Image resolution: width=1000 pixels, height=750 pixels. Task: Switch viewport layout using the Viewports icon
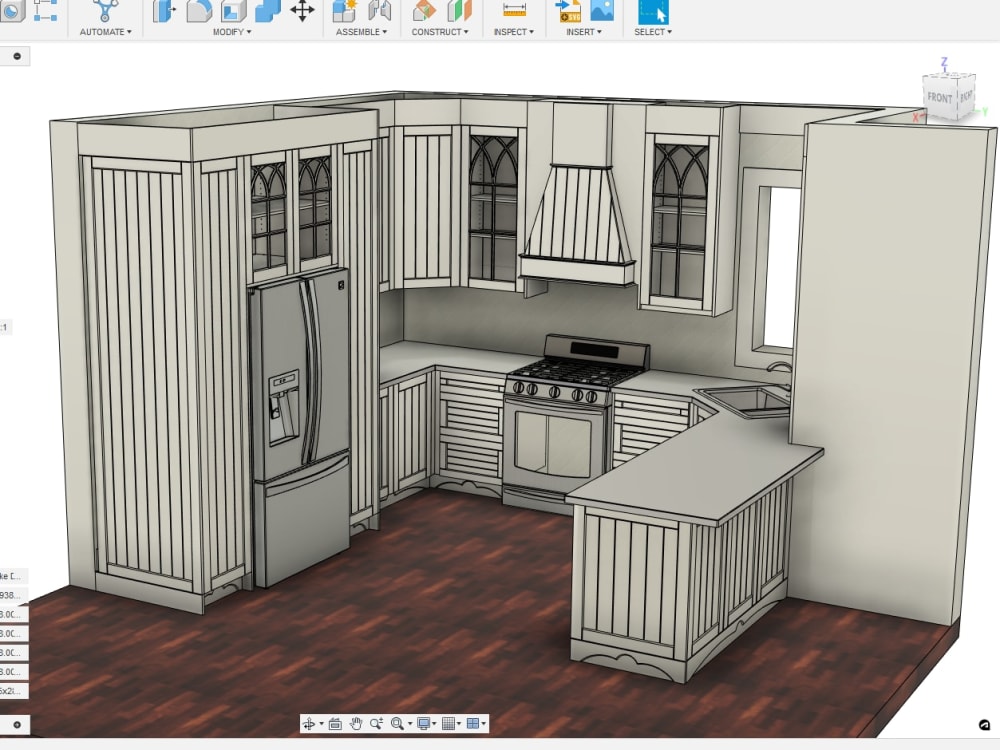pyautogui.click(x=473, y=722)
